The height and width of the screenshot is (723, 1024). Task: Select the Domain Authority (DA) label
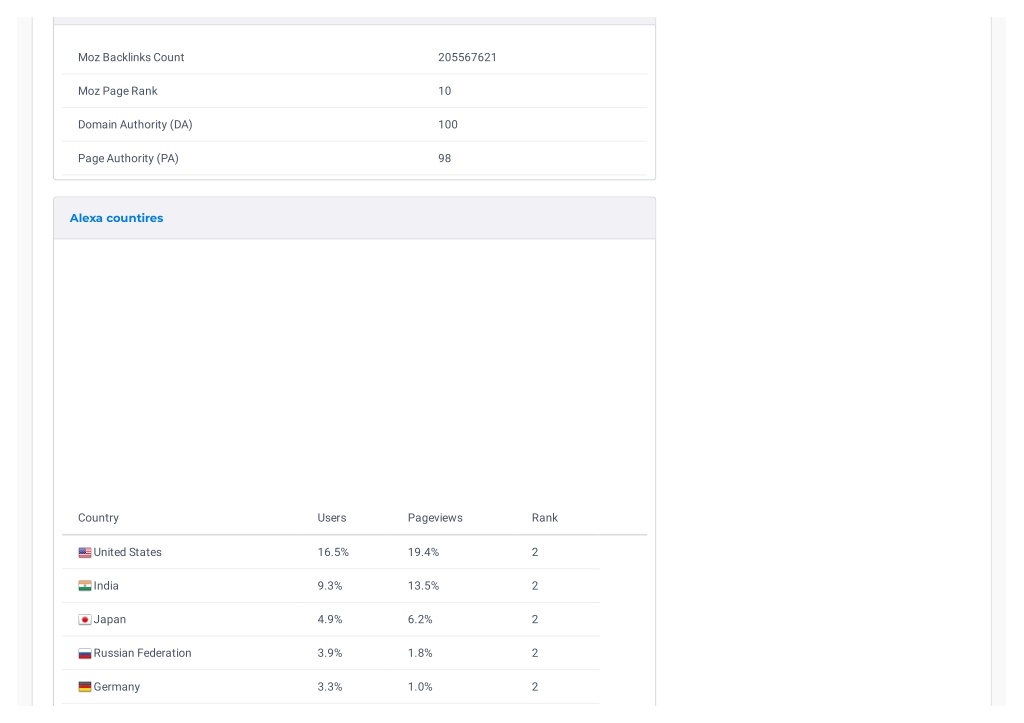[x=135, y=125]
